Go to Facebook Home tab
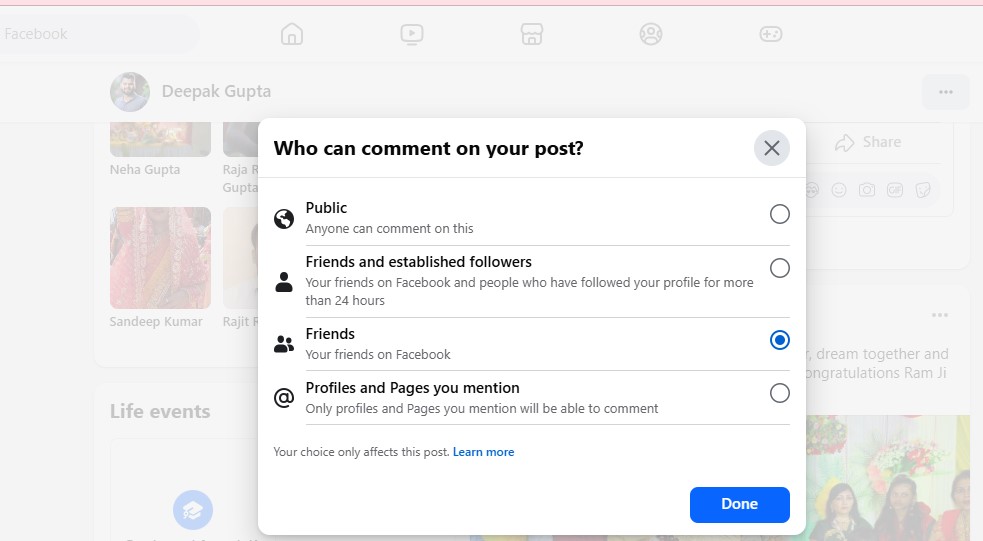Screen dimensions: 983x541 coord(292,34)
